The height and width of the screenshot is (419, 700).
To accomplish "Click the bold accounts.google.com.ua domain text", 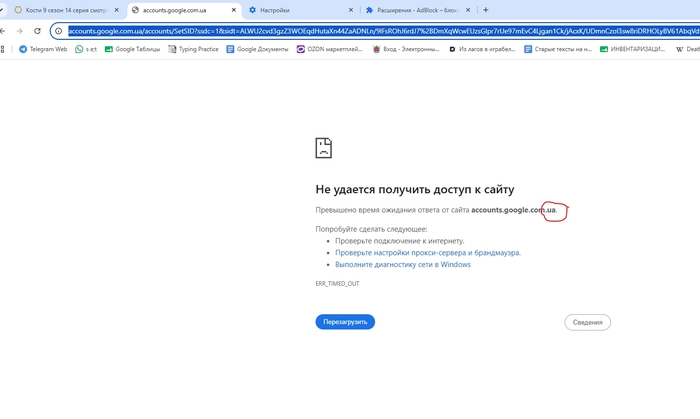I will [513, 210].
